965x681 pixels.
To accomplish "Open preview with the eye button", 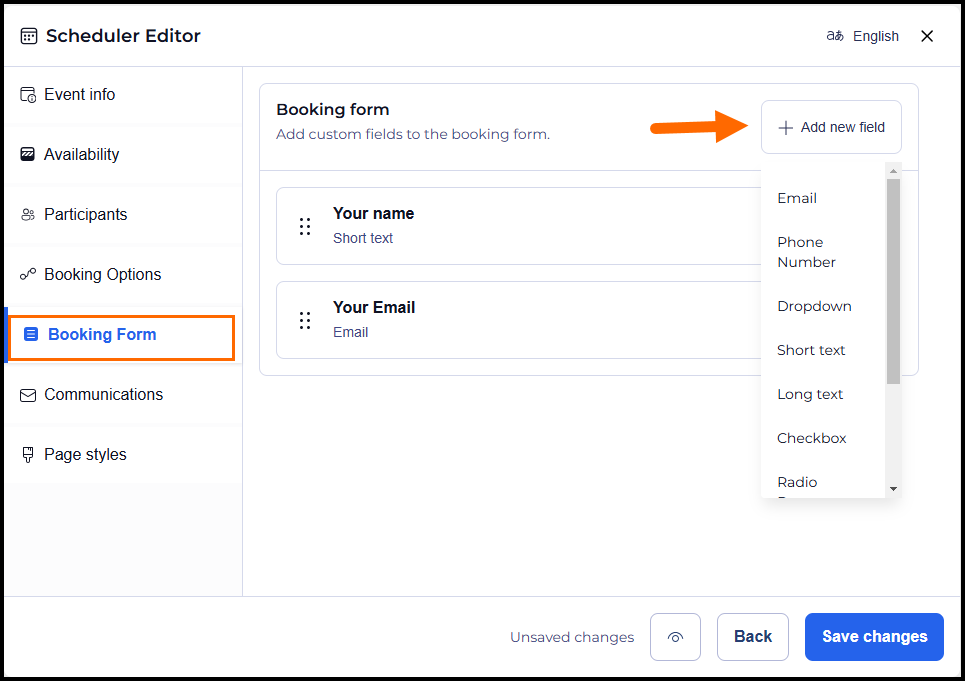I will [x=675, y=637].
